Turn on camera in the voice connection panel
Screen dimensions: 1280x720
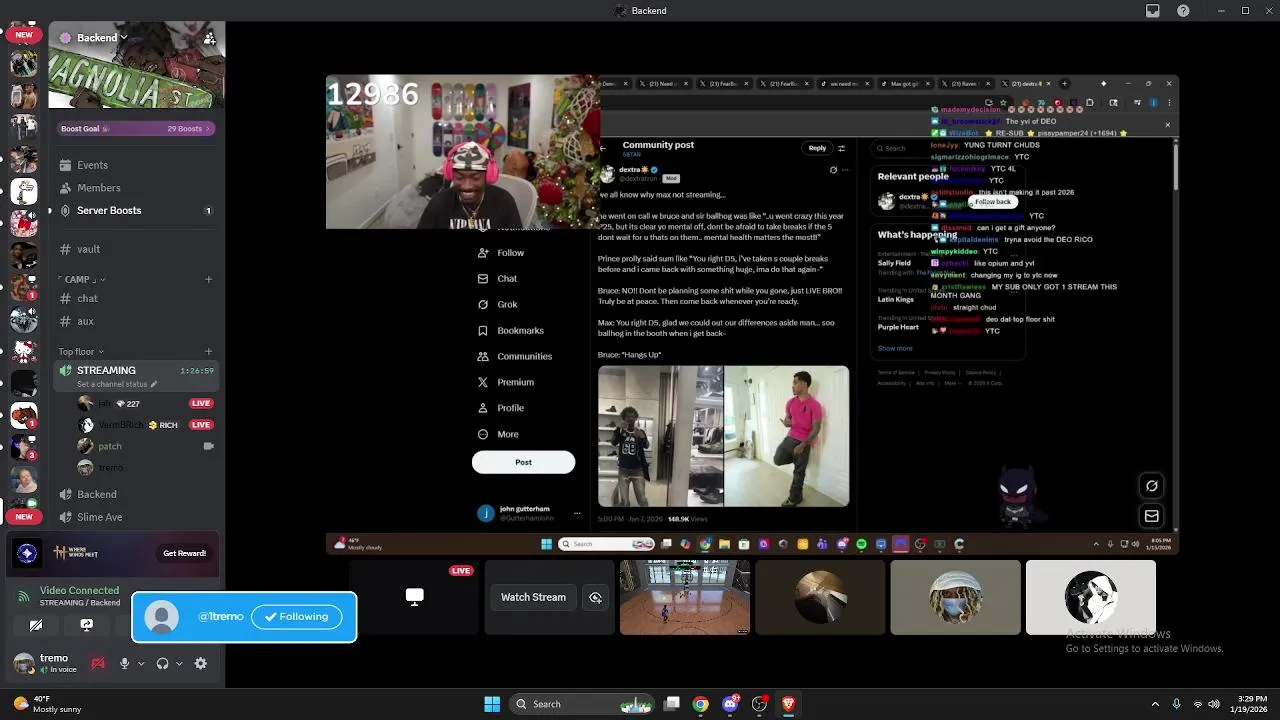pos(36,625)
